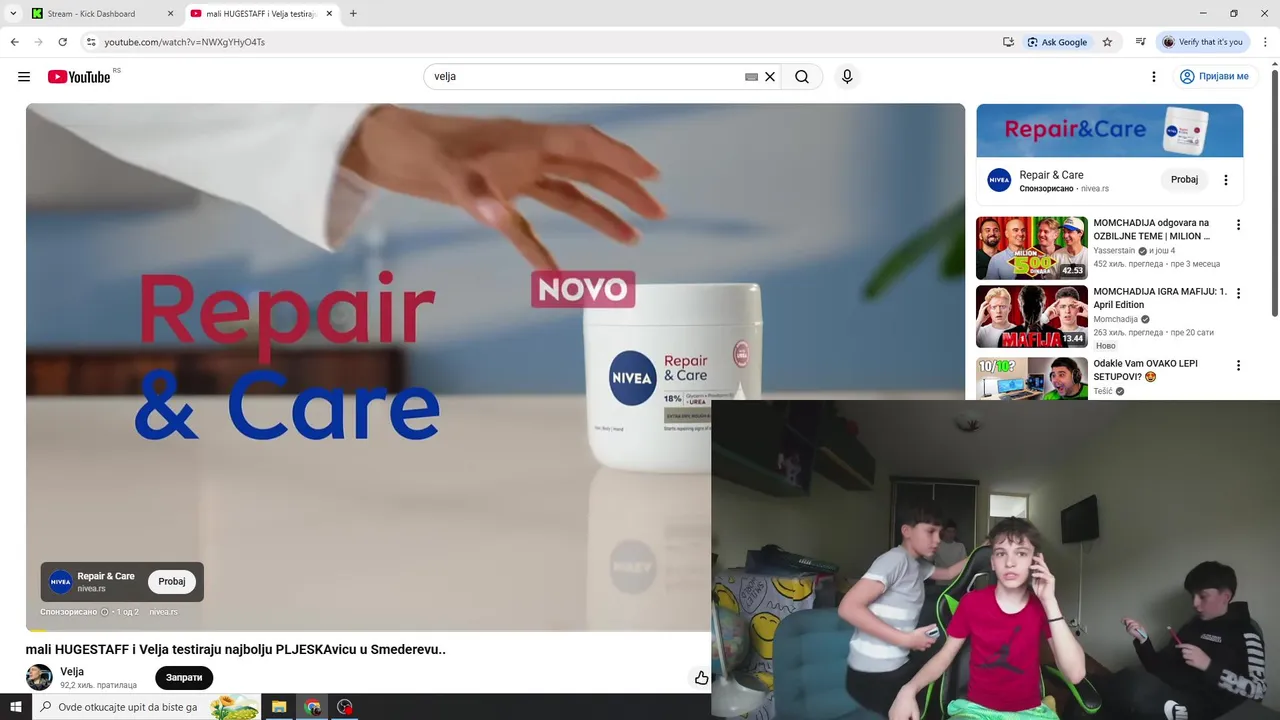Viewport: 1280px width, 720px height.
Task: Open the on-screen keyboard icon in search box
Action: point(751,77)
